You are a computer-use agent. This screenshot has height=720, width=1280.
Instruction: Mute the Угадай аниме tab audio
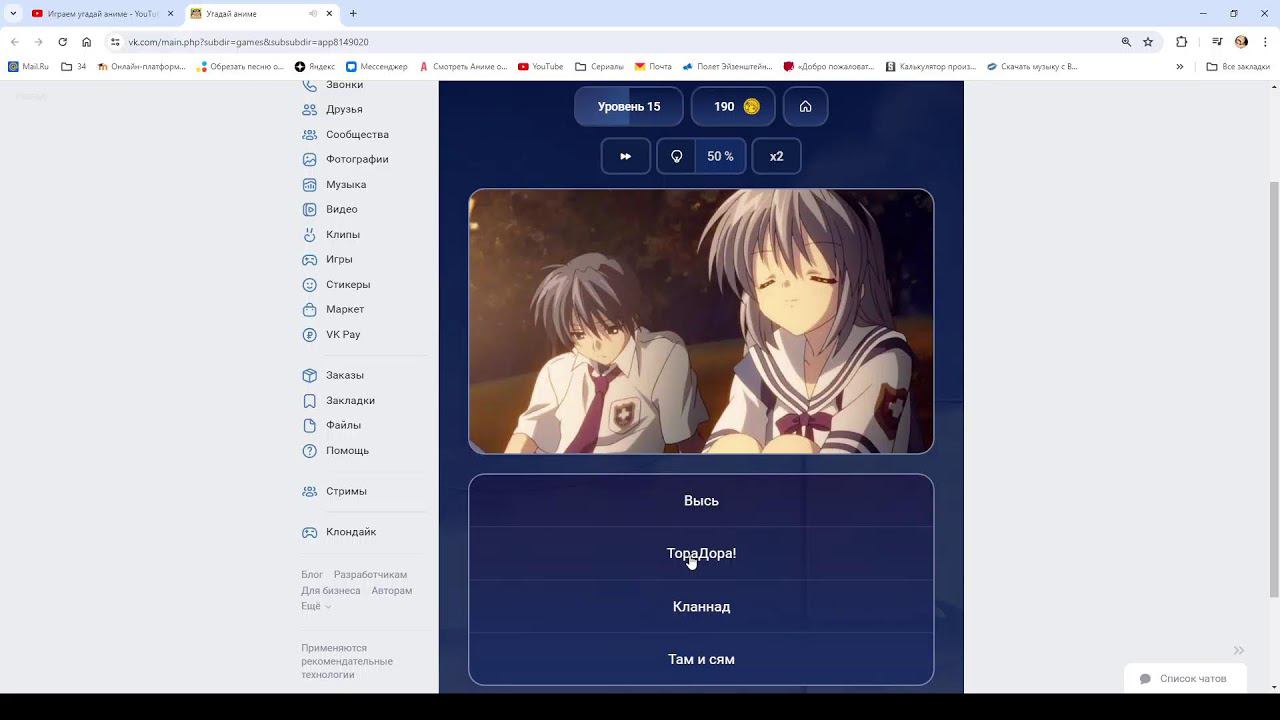click(314, 14)
